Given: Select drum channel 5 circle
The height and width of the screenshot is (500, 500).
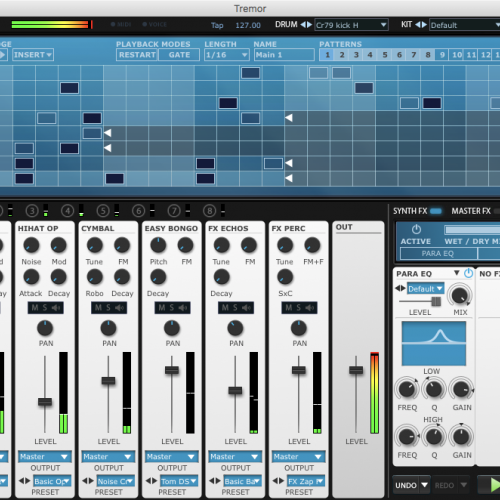Looking at the screenshot, I should click(103, 211).
